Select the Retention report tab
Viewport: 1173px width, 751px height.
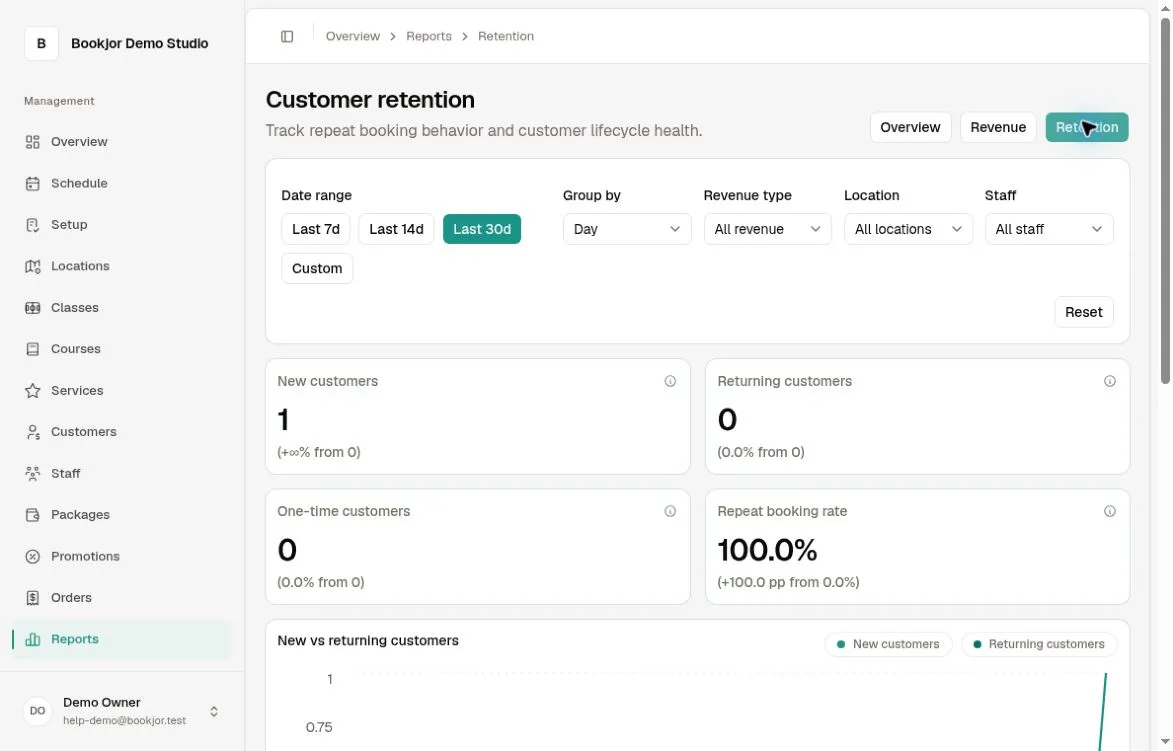[x=1087, y=127]
